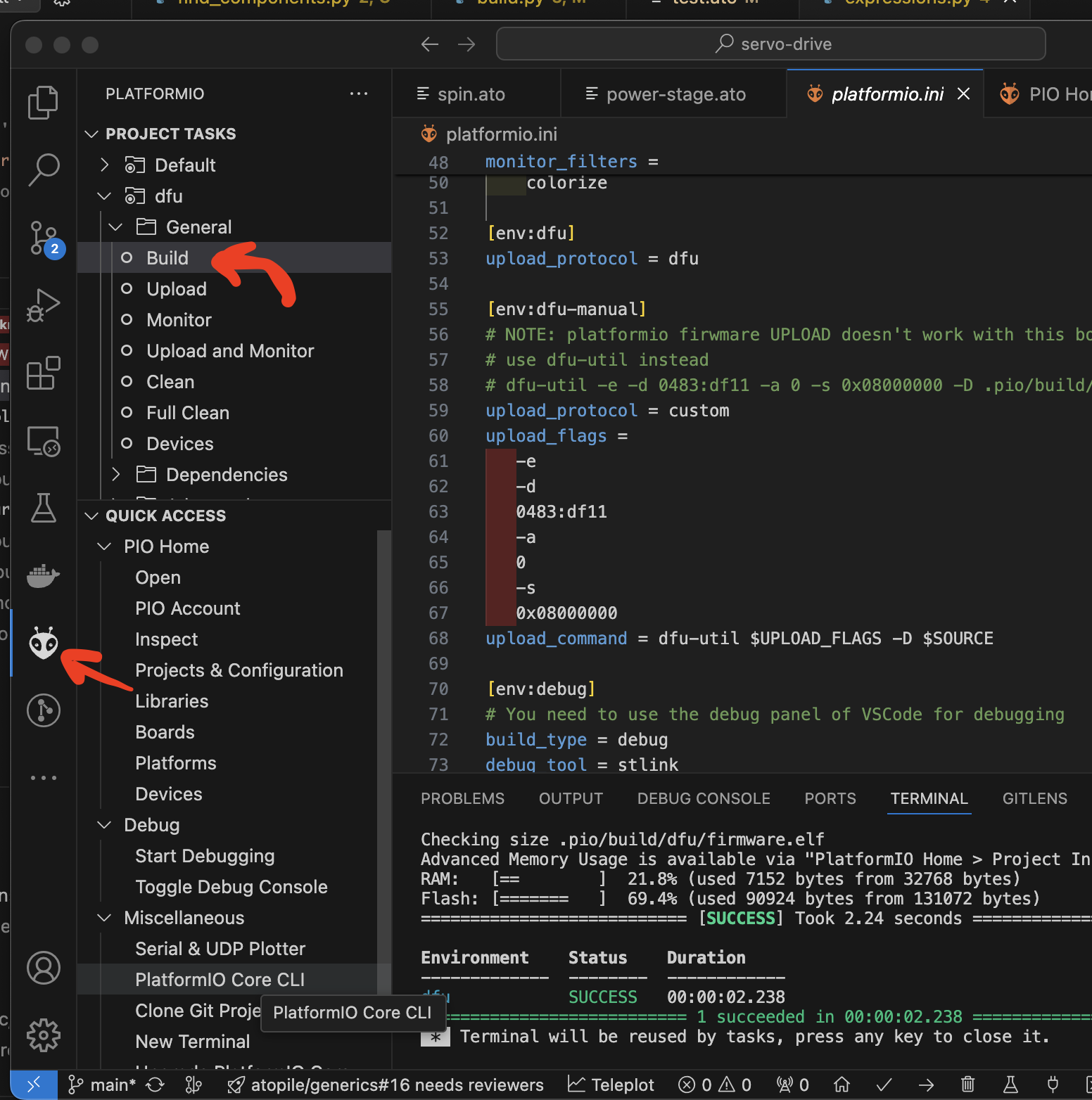The image size is (1092, 1100).
Task: Open the Explorer view in activity bar
Action: click(44, 103)
